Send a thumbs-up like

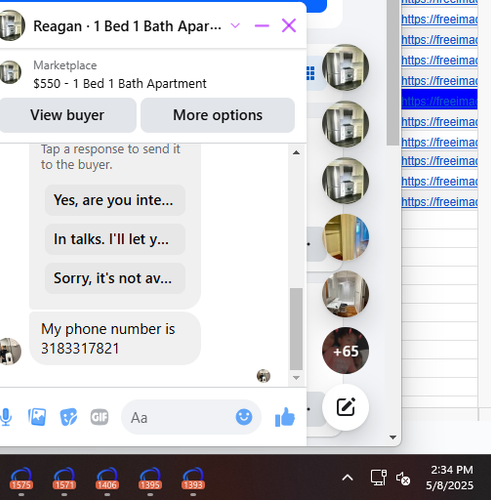(285, 417)
